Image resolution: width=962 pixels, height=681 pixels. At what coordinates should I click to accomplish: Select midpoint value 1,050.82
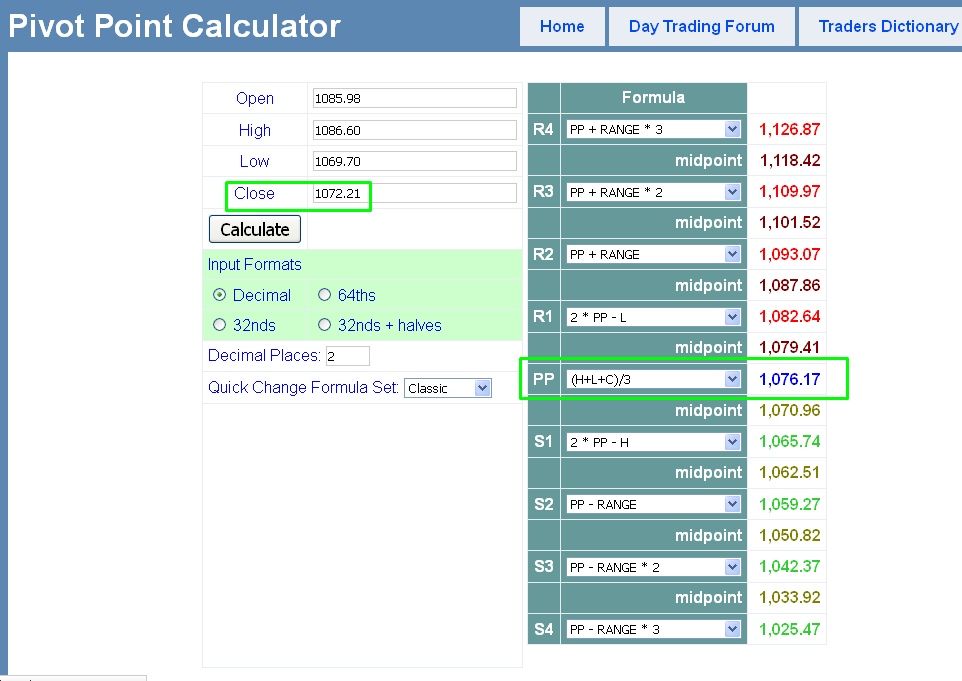[790, 535]
